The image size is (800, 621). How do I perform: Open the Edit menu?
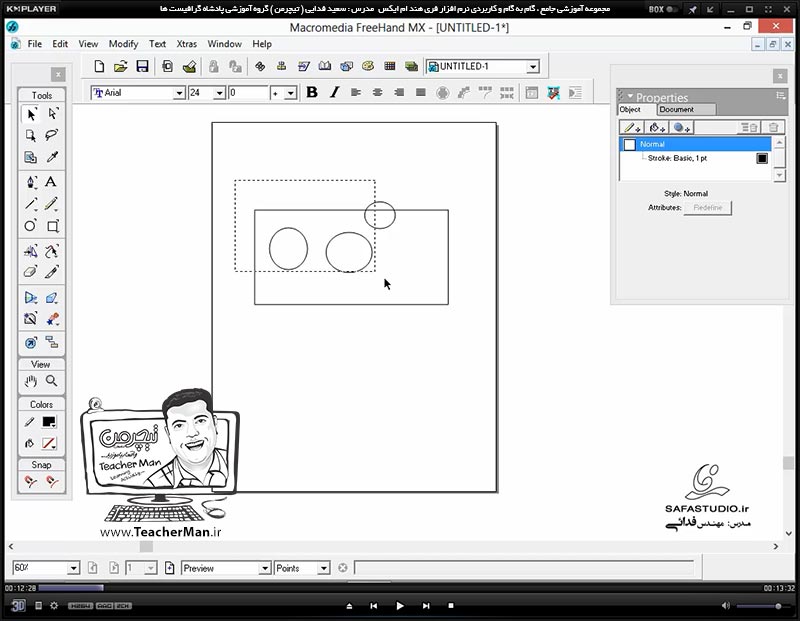pos(60,44)
